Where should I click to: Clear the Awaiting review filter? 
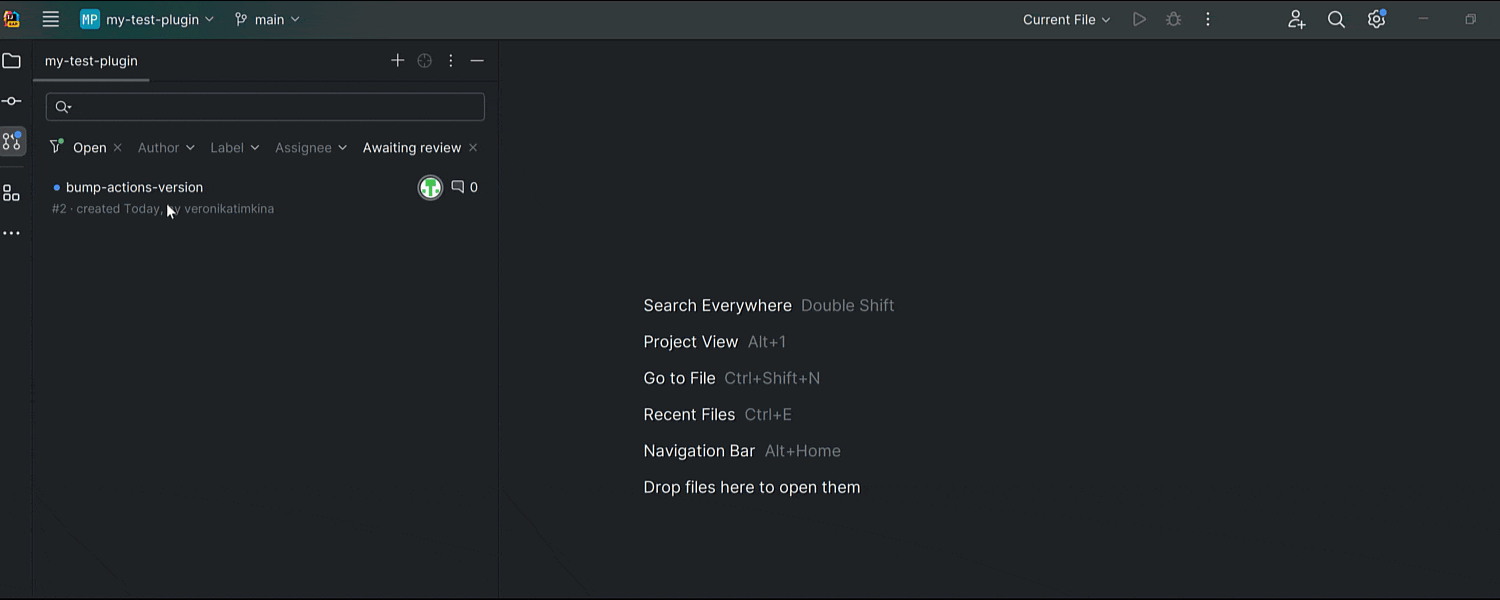pos(472,147)
